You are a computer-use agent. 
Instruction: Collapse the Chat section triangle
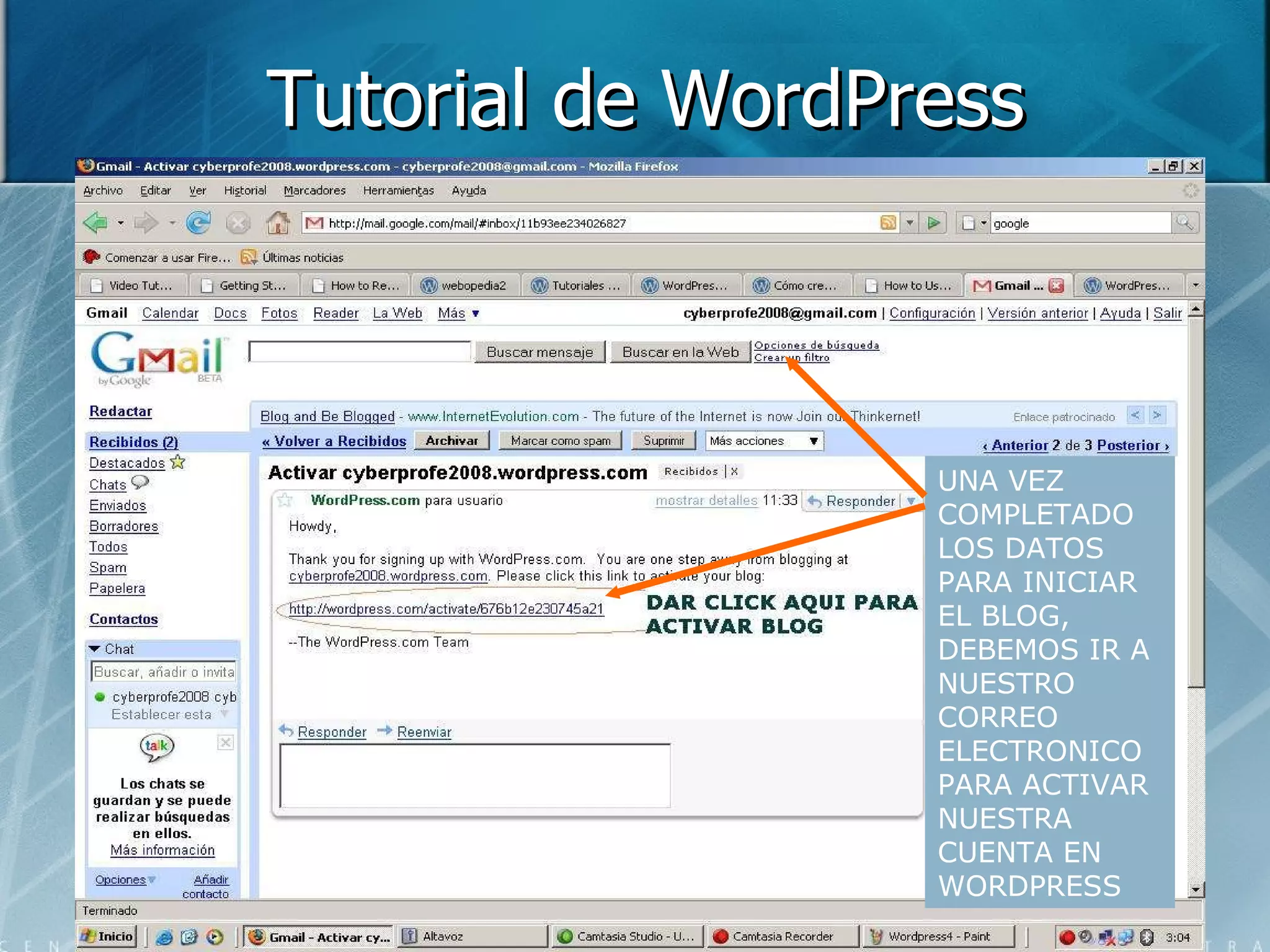[95, 649]
